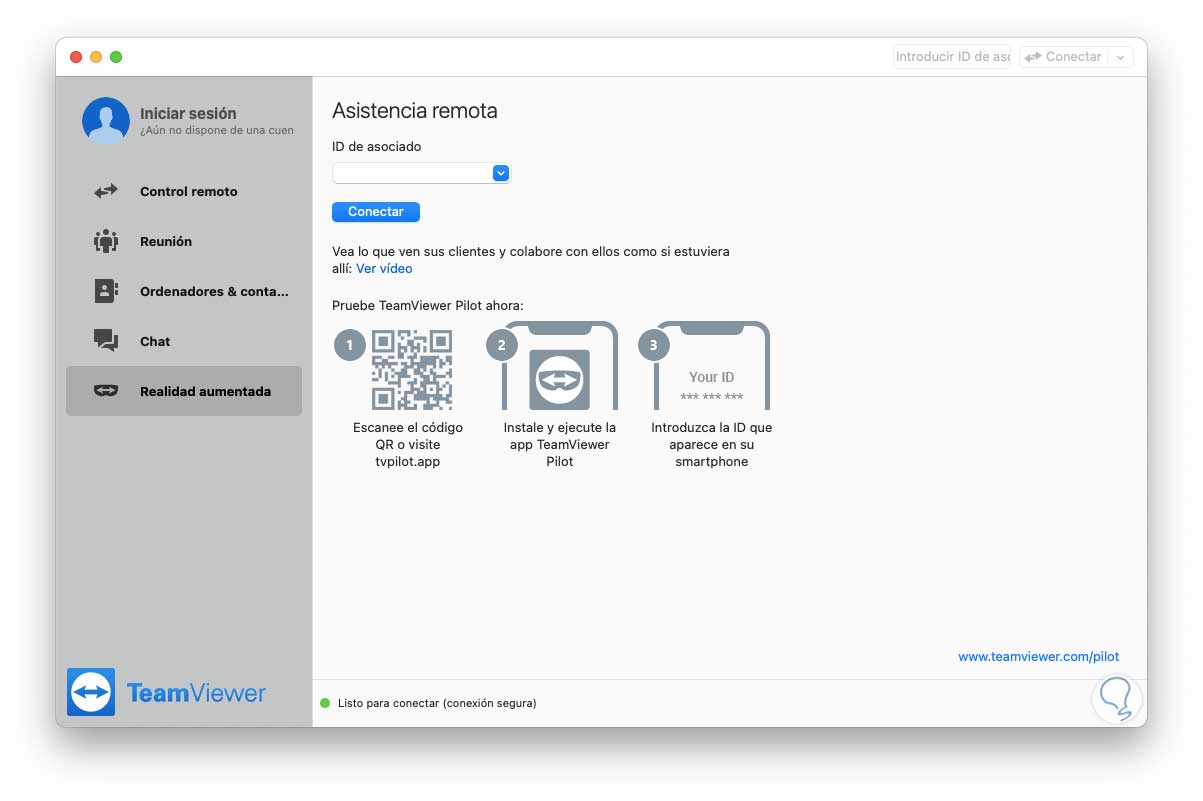Click the QR code image
This screenshot has height=801, width=1203.
(x=412, y=369)
